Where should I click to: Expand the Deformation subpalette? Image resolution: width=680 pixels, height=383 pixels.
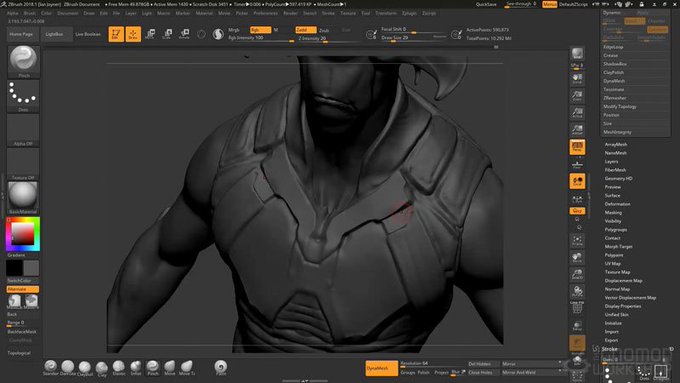tap(618, 204)
